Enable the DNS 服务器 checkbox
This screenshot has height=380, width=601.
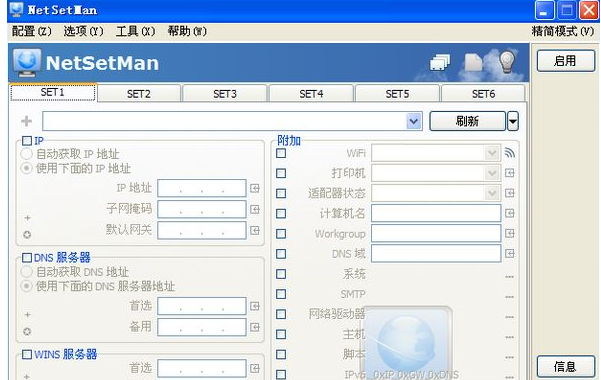click(x=27, y=257)
